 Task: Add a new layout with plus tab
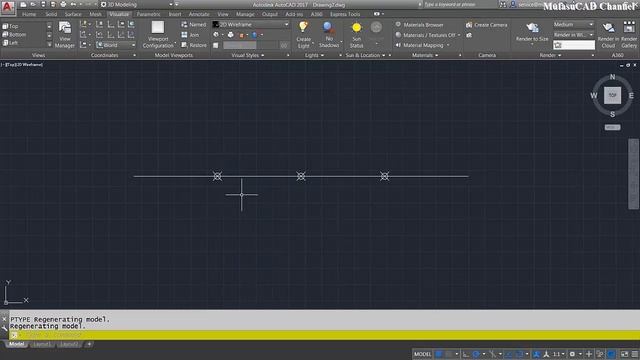click(89, 344)
